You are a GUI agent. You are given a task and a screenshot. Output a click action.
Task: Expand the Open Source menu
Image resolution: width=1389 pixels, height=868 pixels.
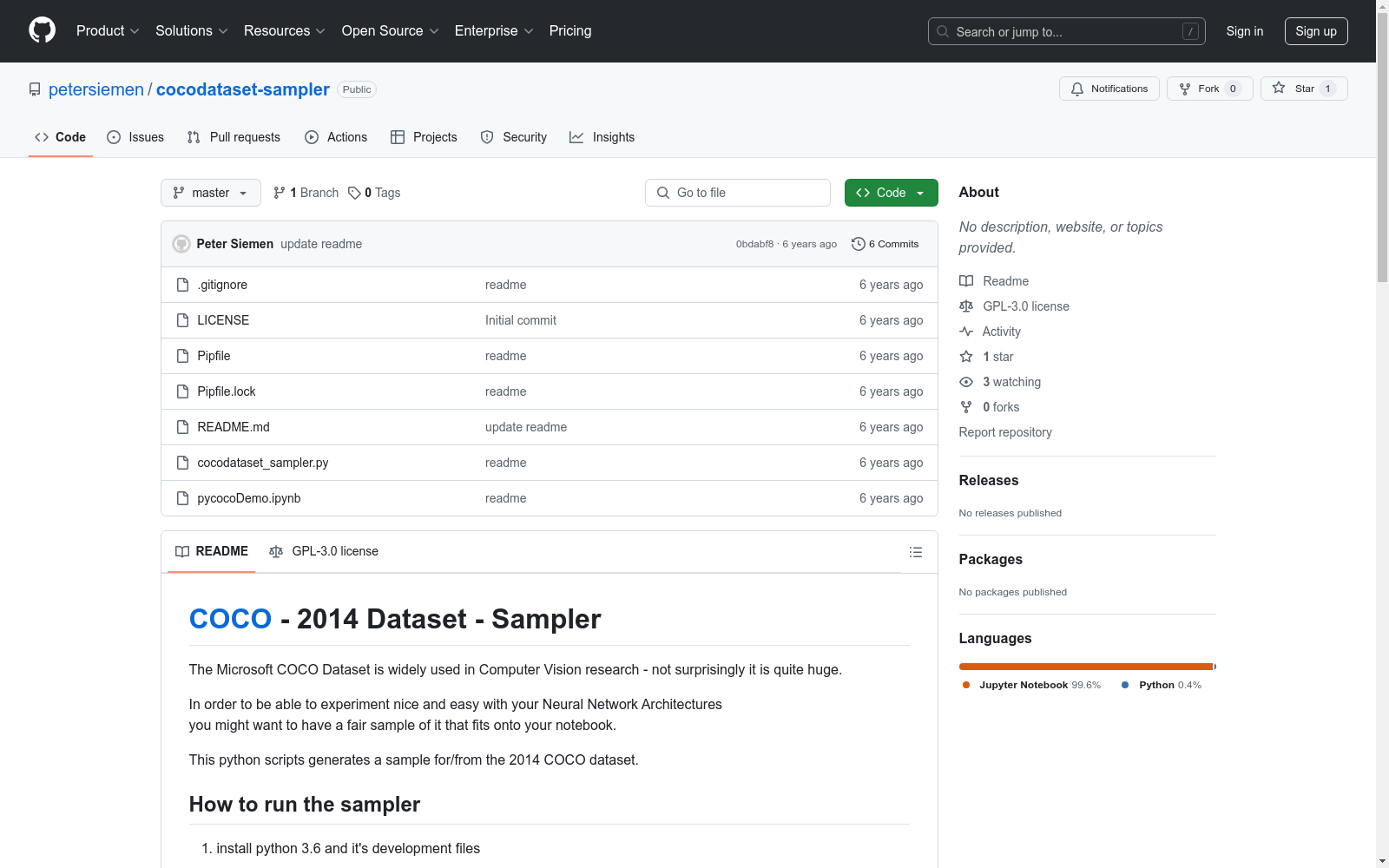pyautogui.click(x=391, y=31)
